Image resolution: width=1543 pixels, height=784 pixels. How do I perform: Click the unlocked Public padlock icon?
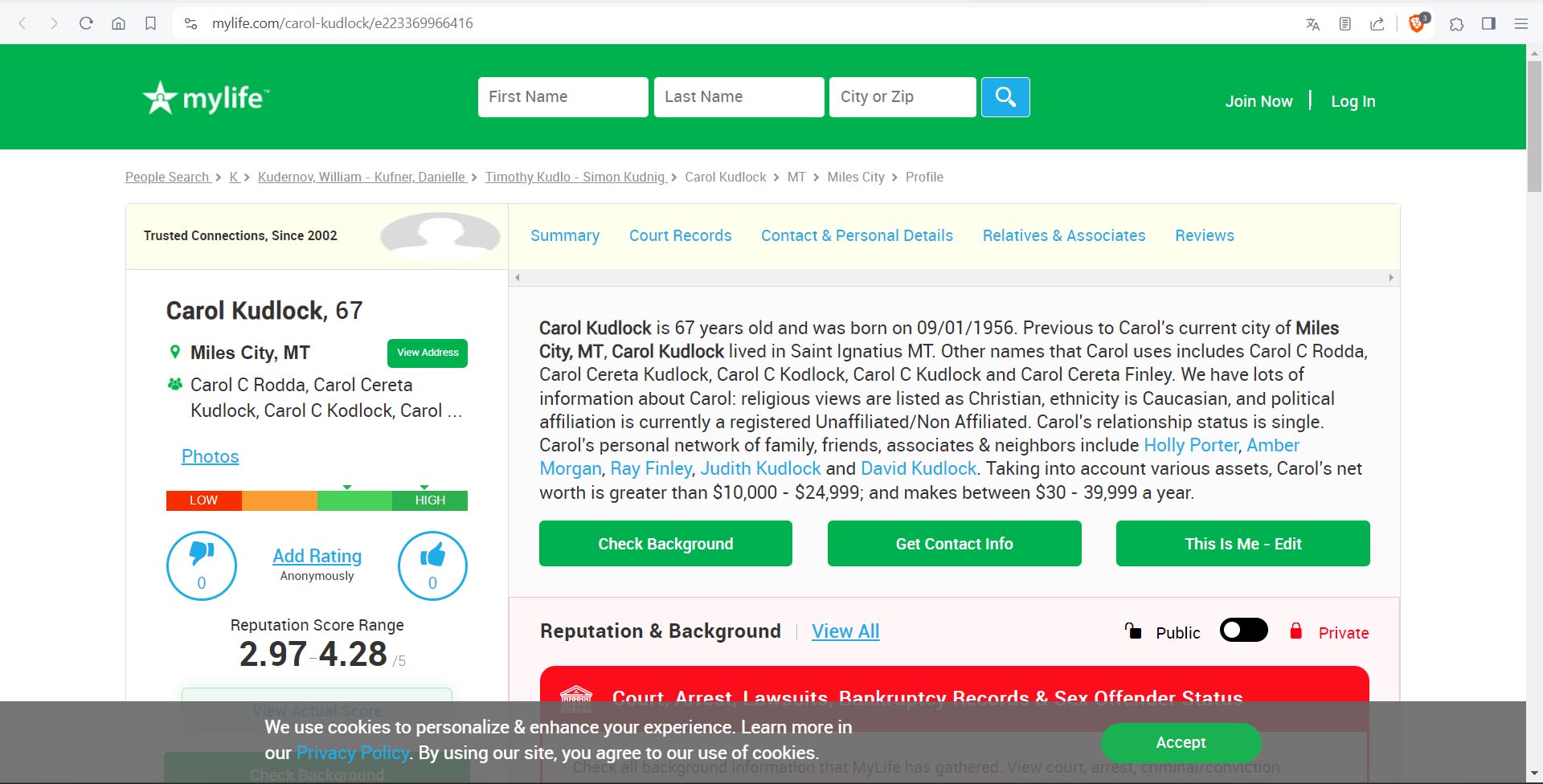1133,631
